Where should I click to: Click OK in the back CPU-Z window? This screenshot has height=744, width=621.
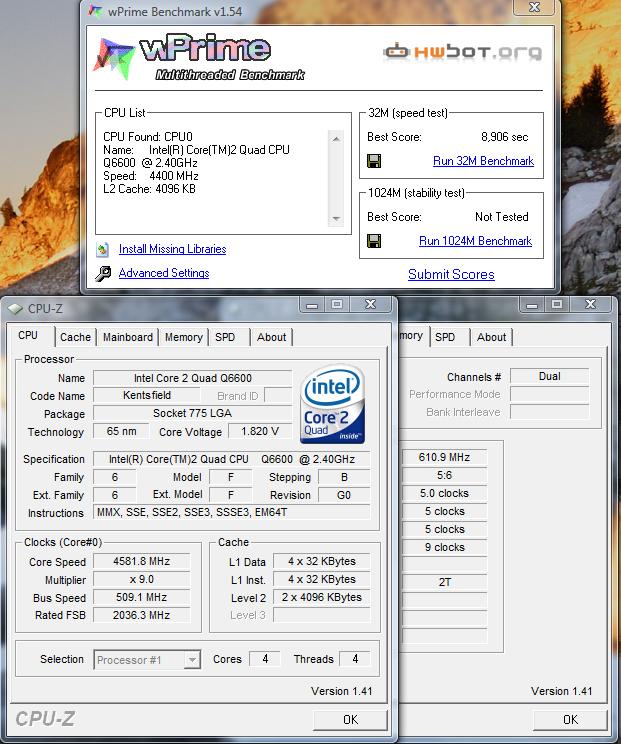(x=570, y=720)
